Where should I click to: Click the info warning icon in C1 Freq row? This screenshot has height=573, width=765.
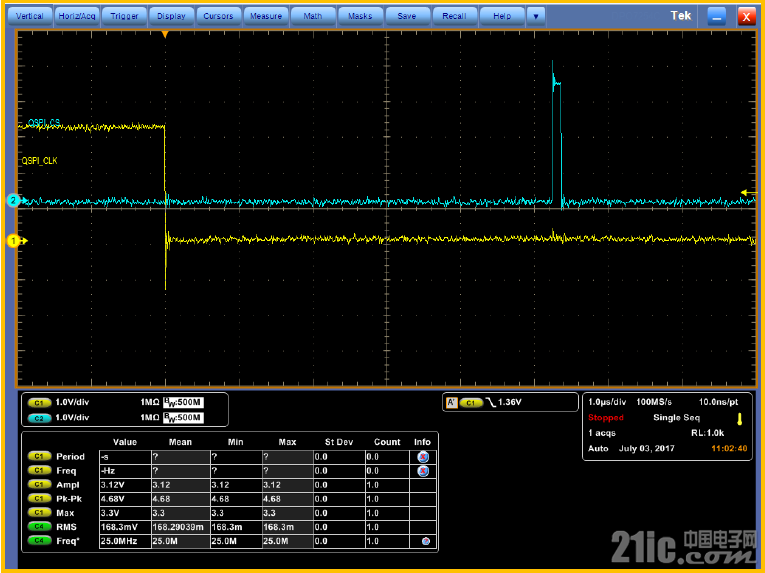pyautogui.click(x=423, y=471)
